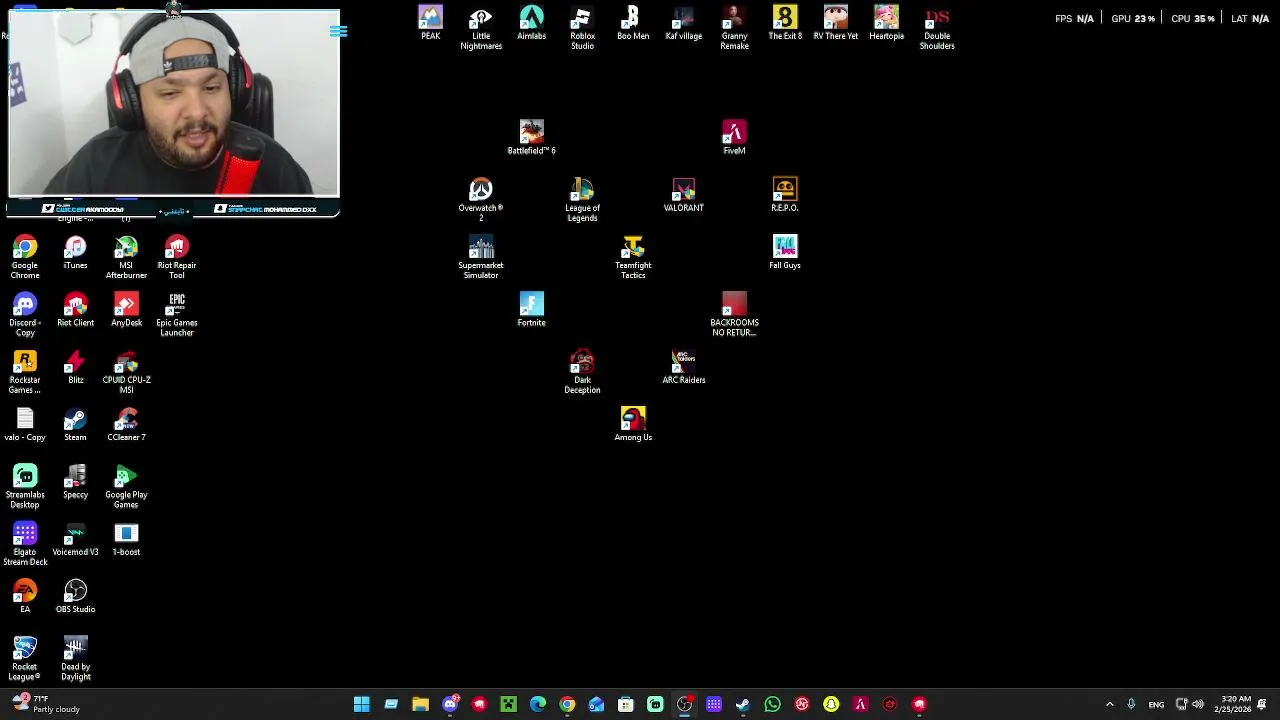Viewport: 1280px width, 720px height.
Task: Open the taskbar clock showing 3:20 AM
Action: tap(1232, 704)
